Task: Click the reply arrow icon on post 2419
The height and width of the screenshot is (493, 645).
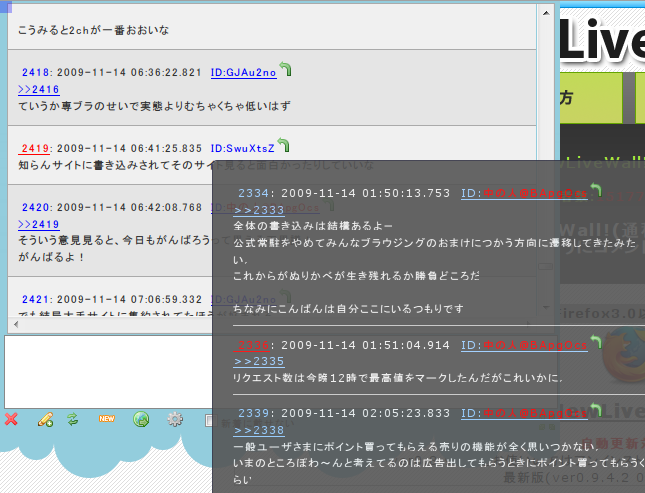Action: [283, 145]
